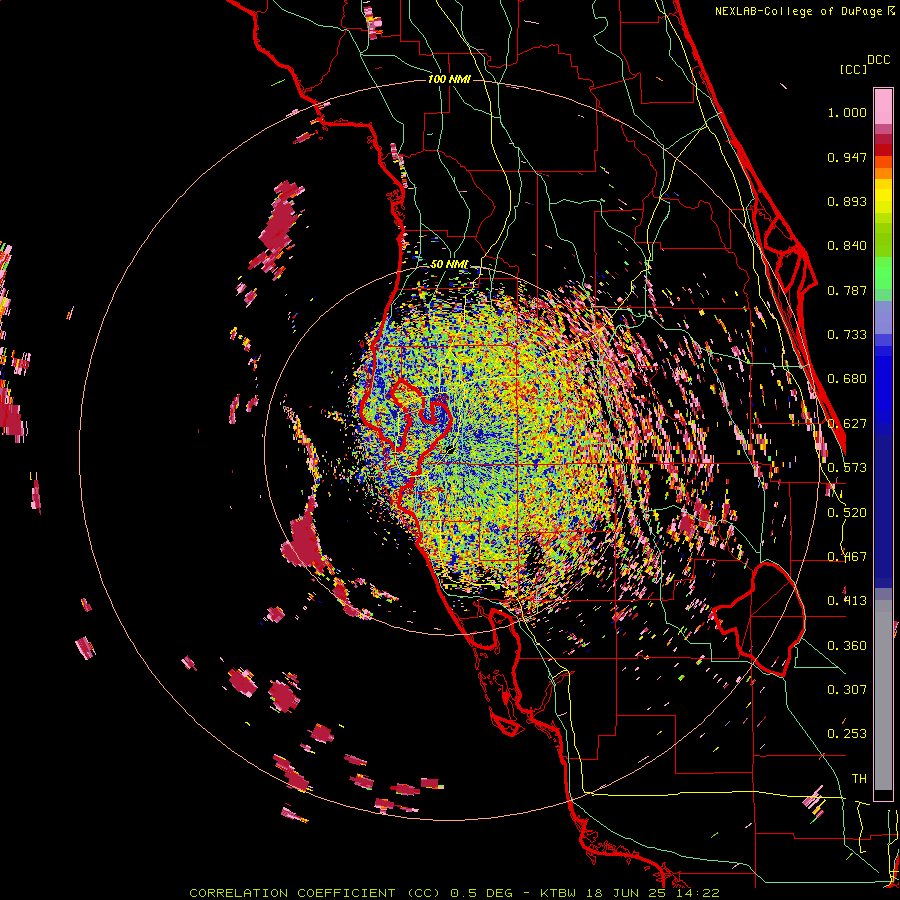Click the [CC] units label
Screen dimensions: 900x900
(x=853, y=69)
